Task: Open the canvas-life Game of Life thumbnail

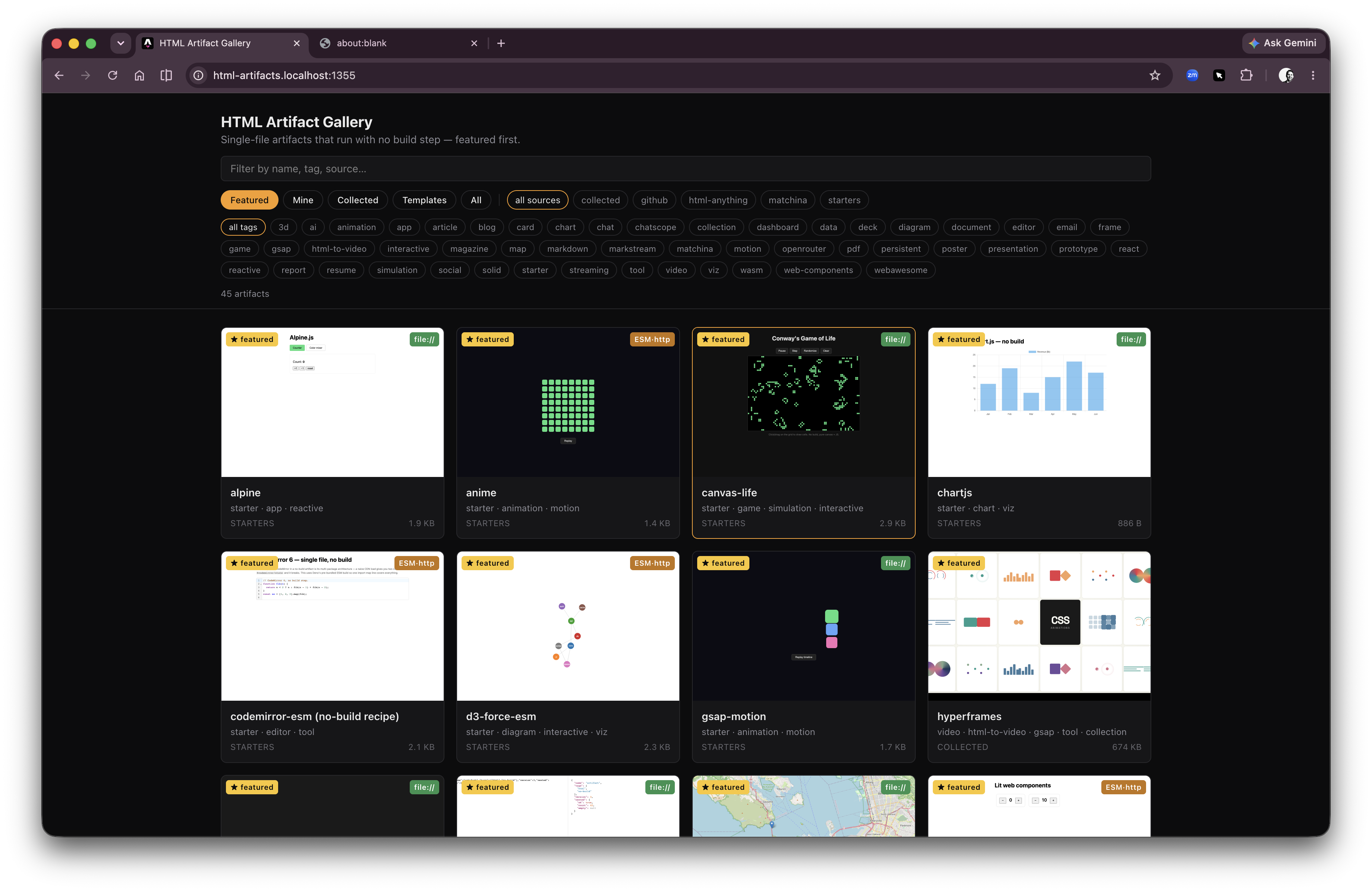Action: (803, 402)
